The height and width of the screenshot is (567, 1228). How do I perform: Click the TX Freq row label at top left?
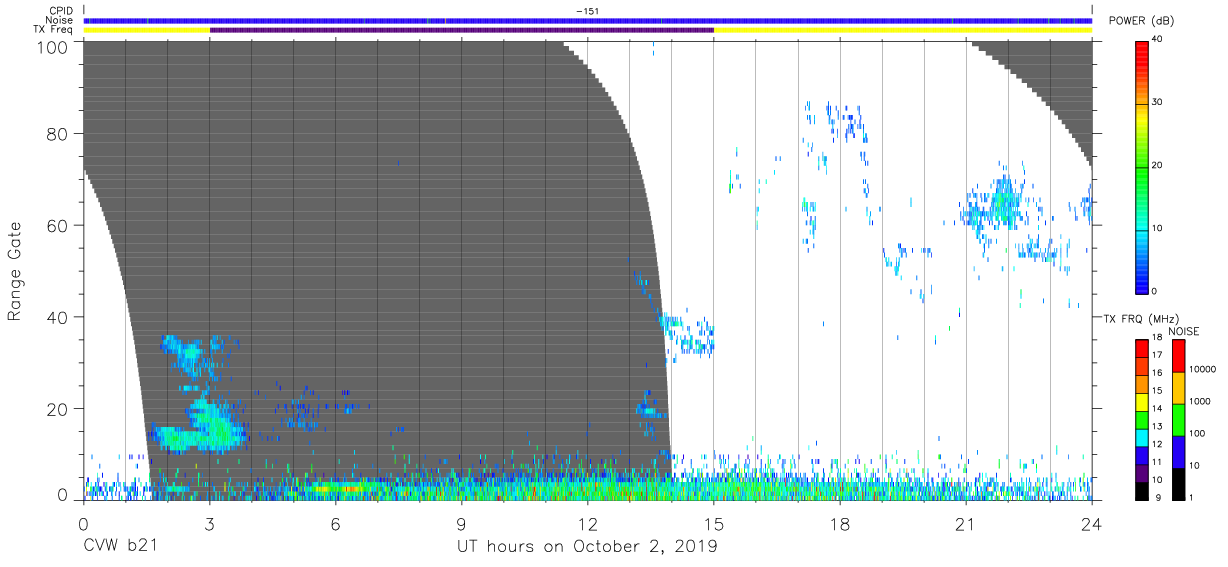(x=54, y=30)
